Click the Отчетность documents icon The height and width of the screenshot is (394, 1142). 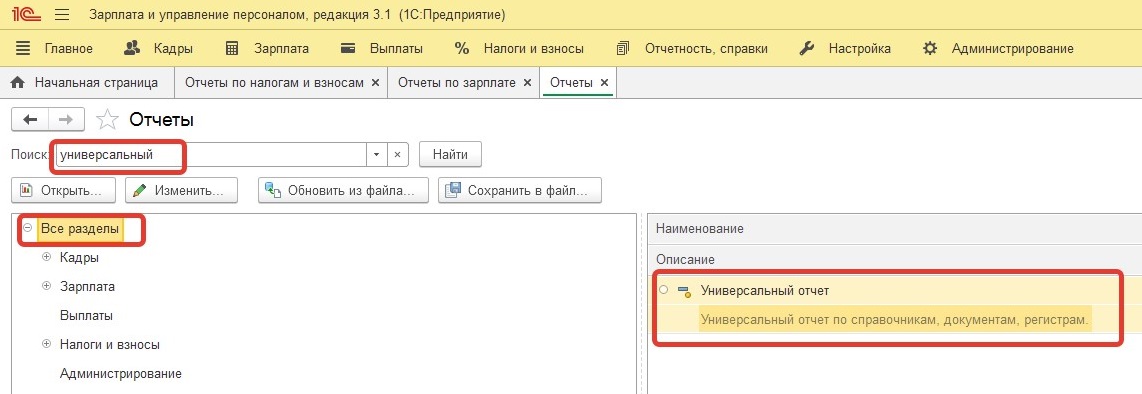623,49
